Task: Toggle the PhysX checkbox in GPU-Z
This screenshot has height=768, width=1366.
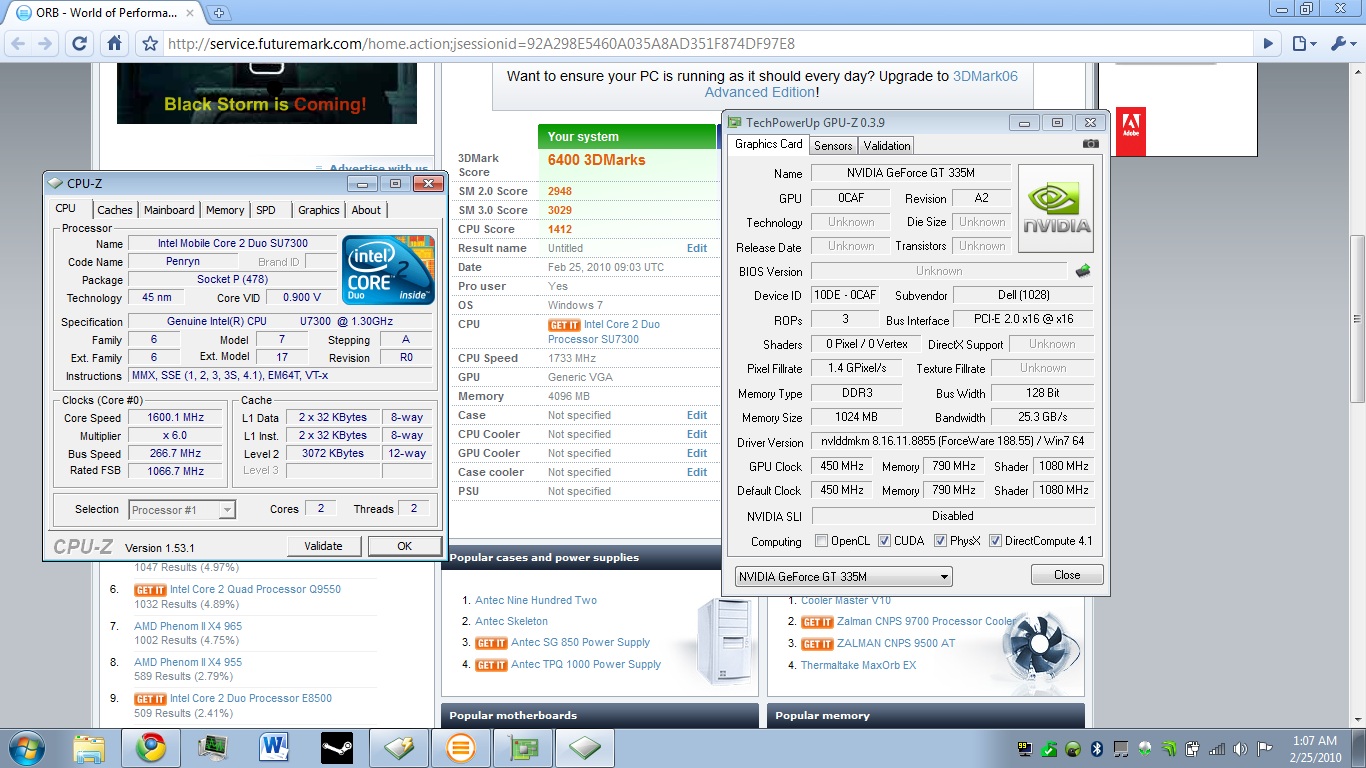Action: (940, 541)
